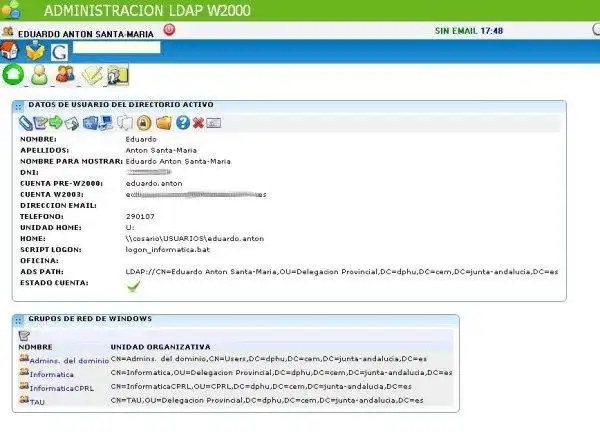Viewport: 600px width, 442px height.
Task: Open the InformaticaCPRL group link
Action: pos(62,388)
